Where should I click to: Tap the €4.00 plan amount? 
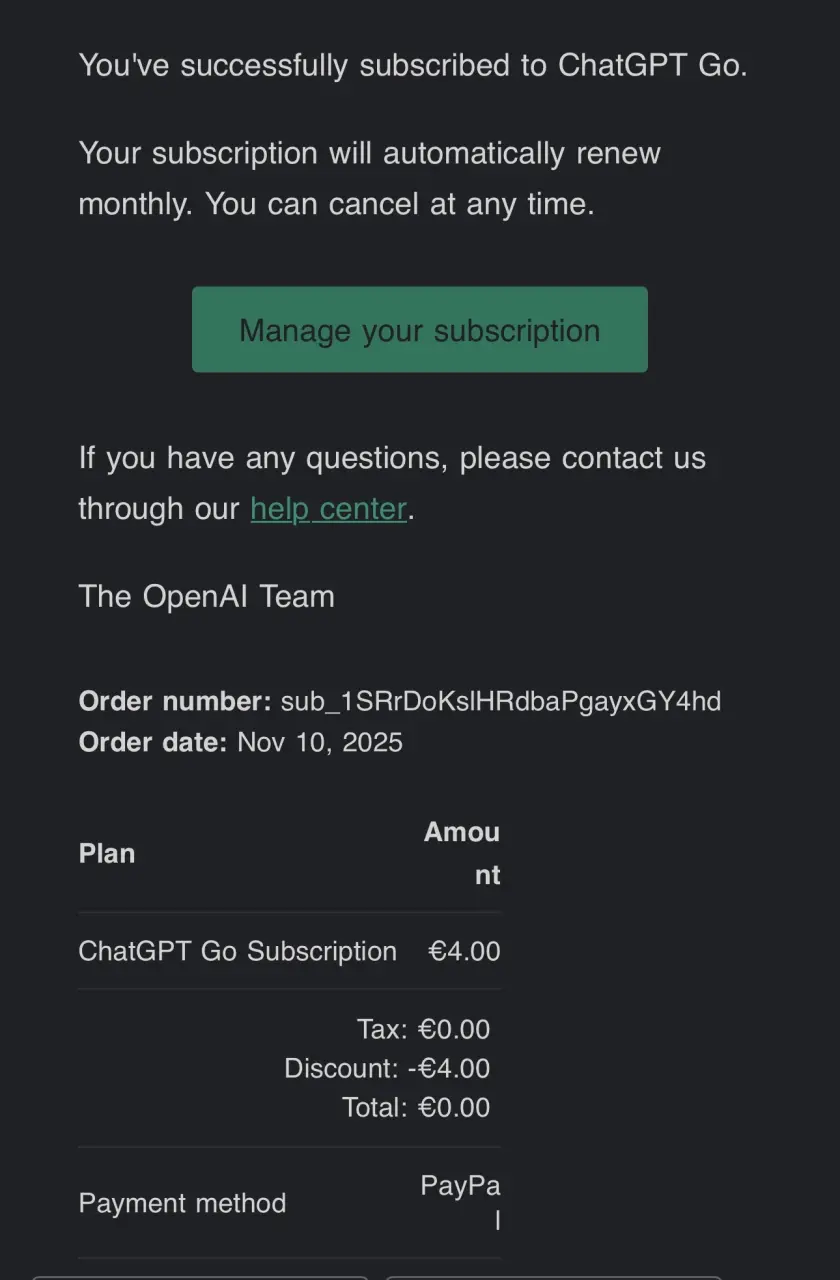(x=464, y=951)
